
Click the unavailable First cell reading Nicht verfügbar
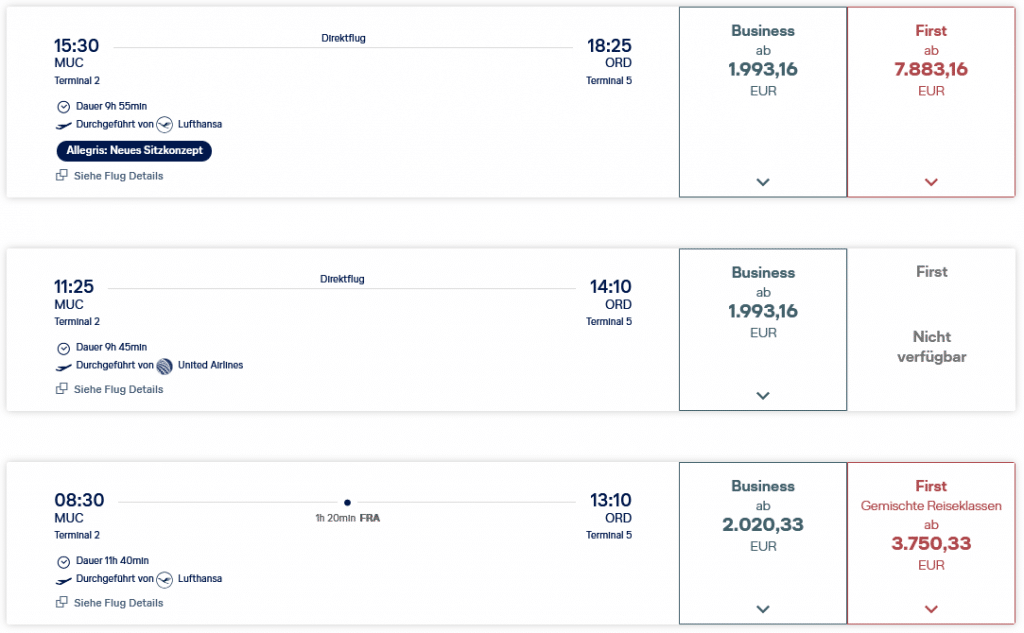point(931,346)
